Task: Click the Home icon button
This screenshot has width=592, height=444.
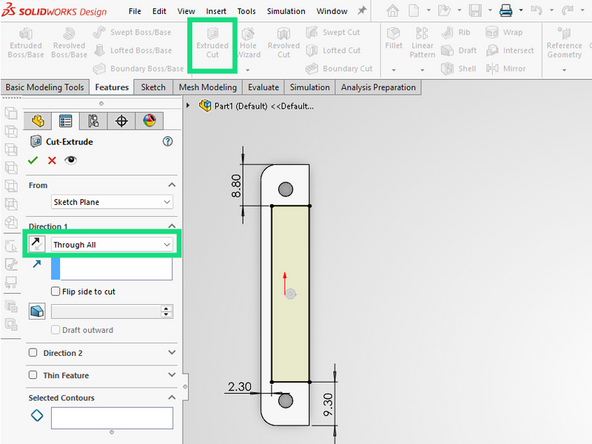Action: [x=393, y=11]
